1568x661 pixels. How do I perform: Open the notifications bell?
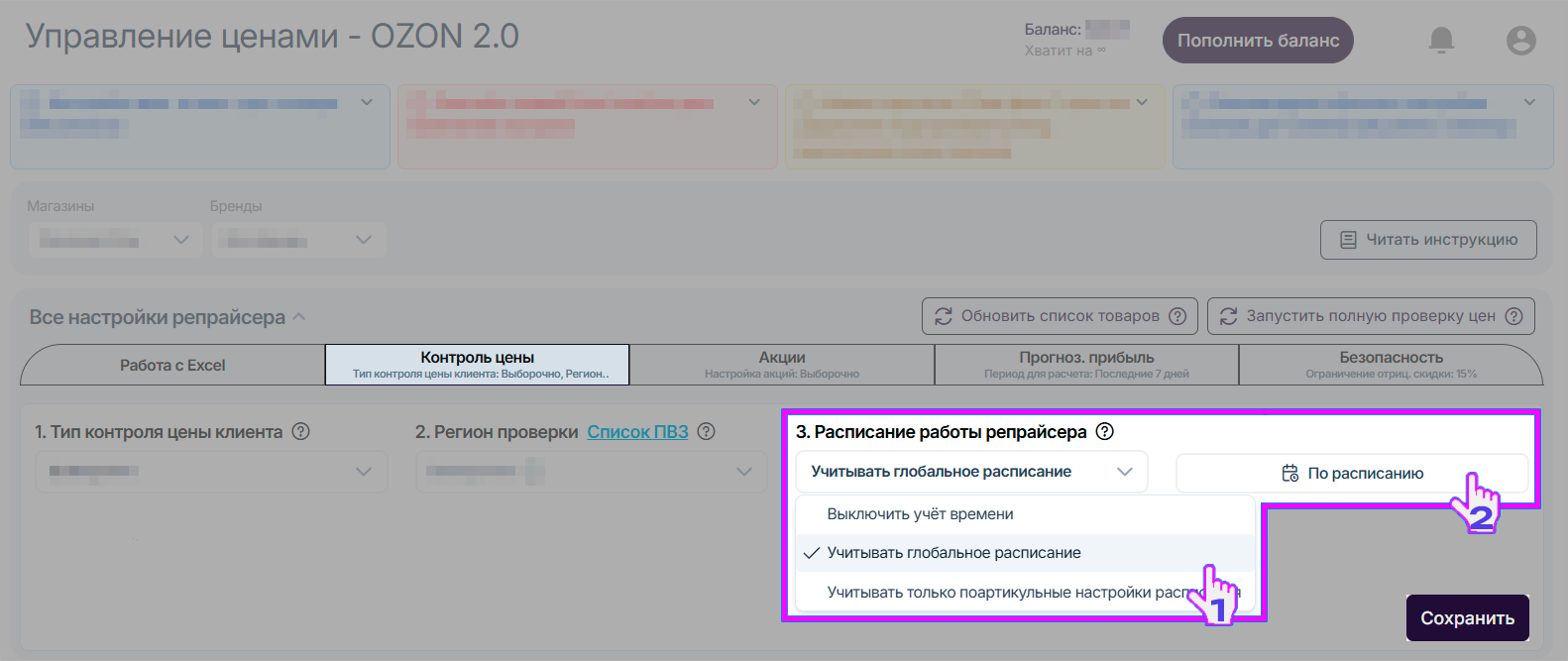click(x=1441, y=40)
